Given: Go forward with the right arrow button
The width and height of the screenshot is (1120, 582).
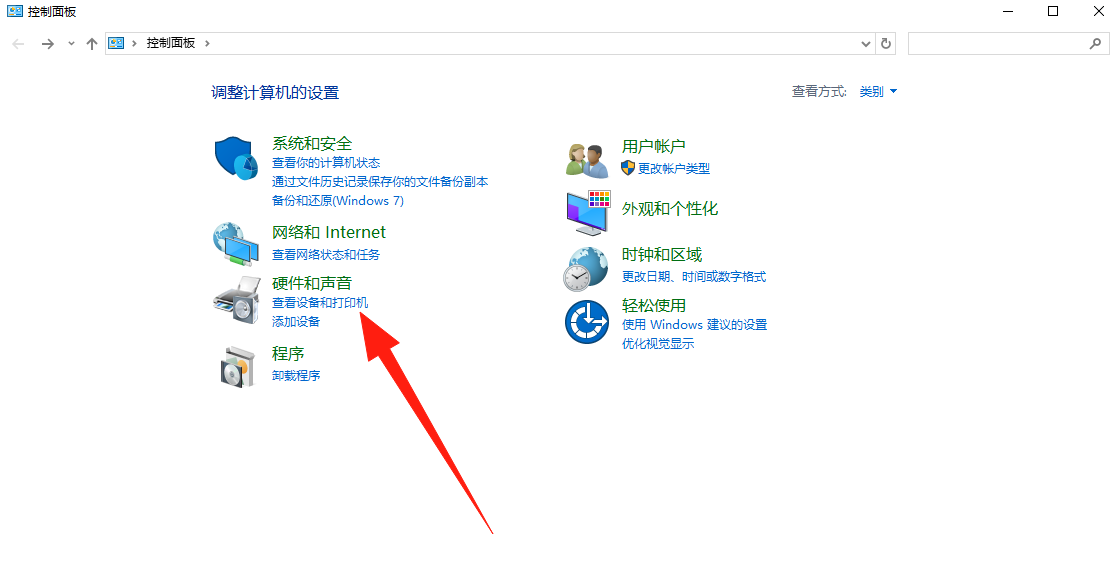Looking at the screenshot, I should click(48, 44).
